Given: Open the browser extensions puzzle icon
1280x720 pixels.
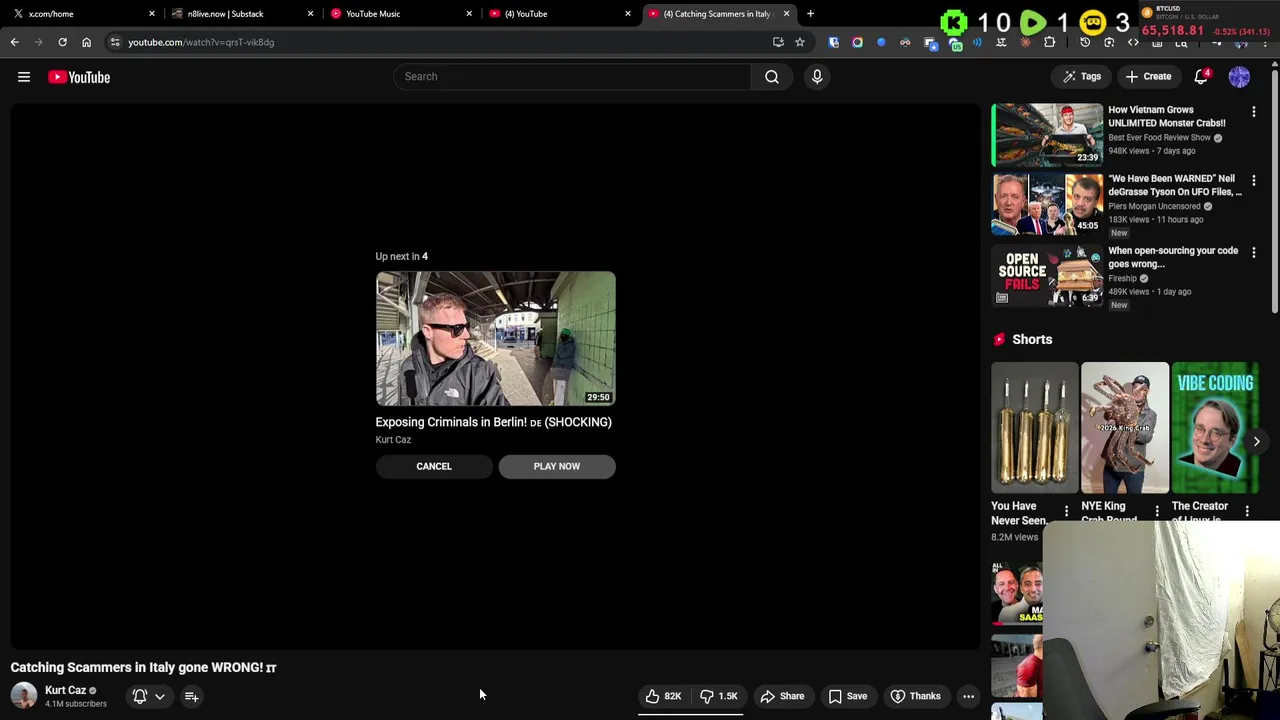Looking at the screenshot, I should 1049,42.
